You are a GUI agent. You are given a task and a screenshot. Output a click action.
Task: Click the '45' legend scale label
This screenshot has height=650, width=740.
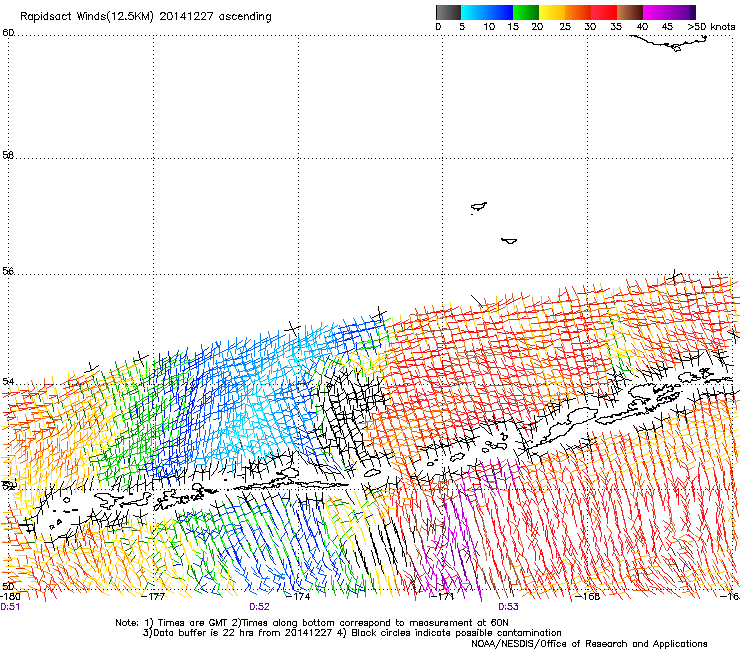[x=667, y=27]
